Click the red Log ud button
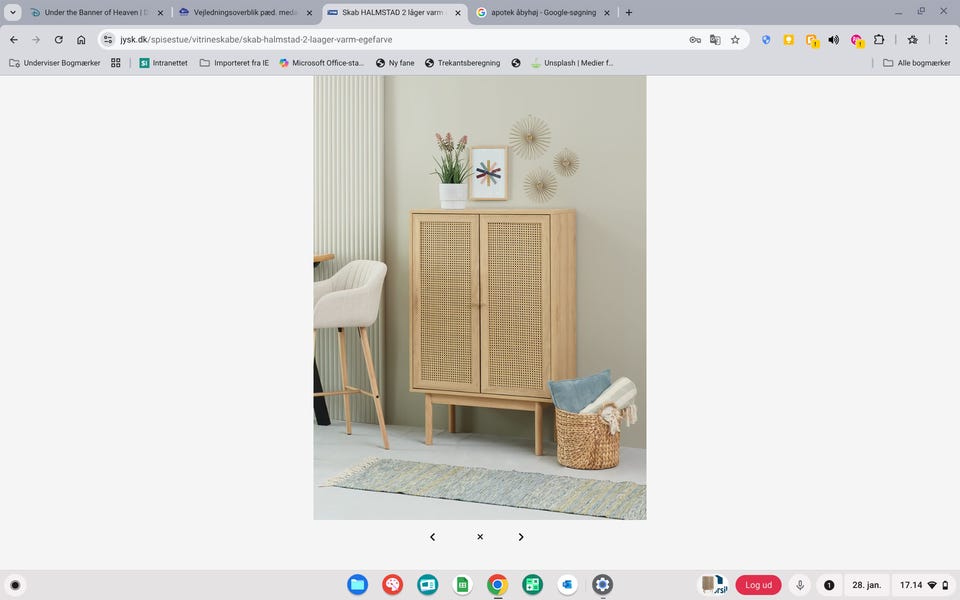This screenshot has height=600, width=960. tap(758, 585)
